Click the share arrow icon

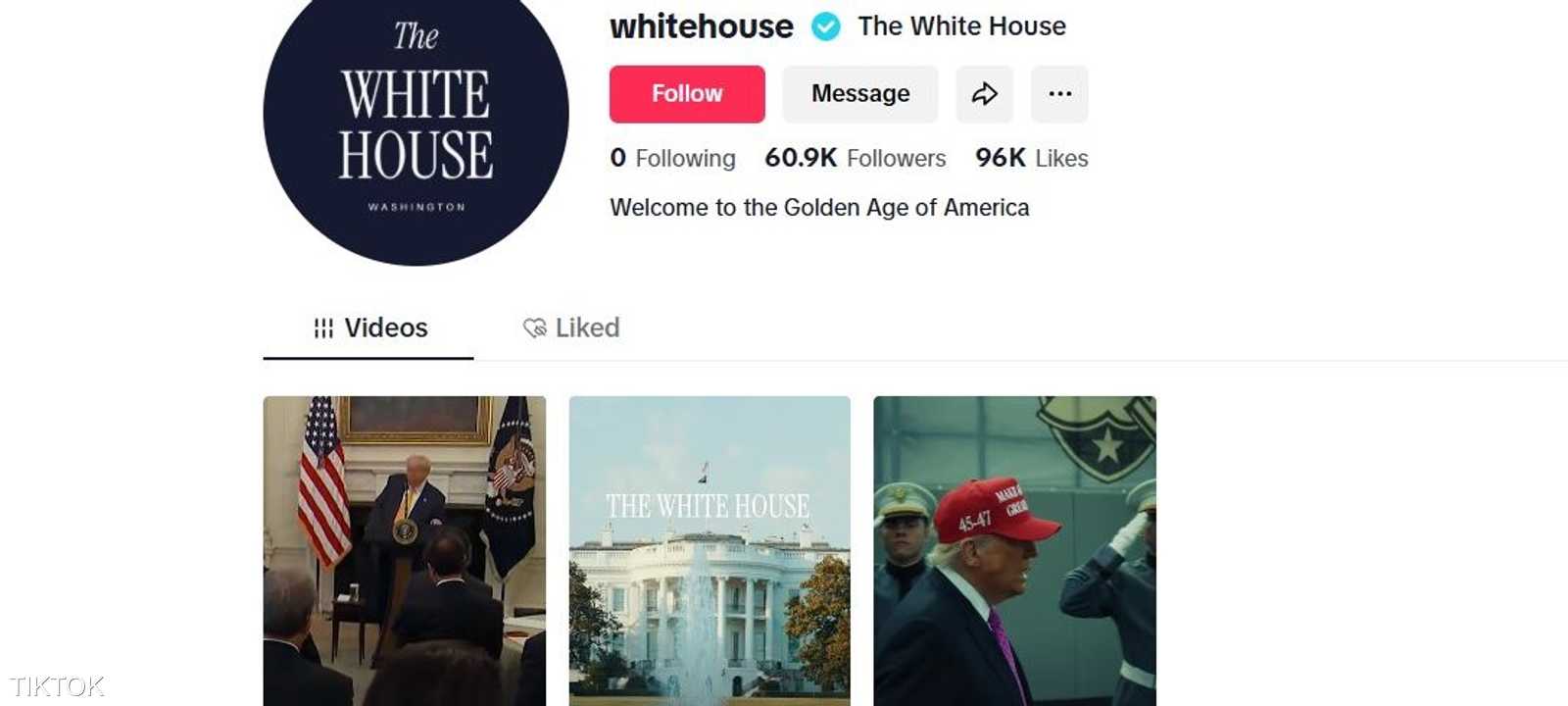(984, 94)
